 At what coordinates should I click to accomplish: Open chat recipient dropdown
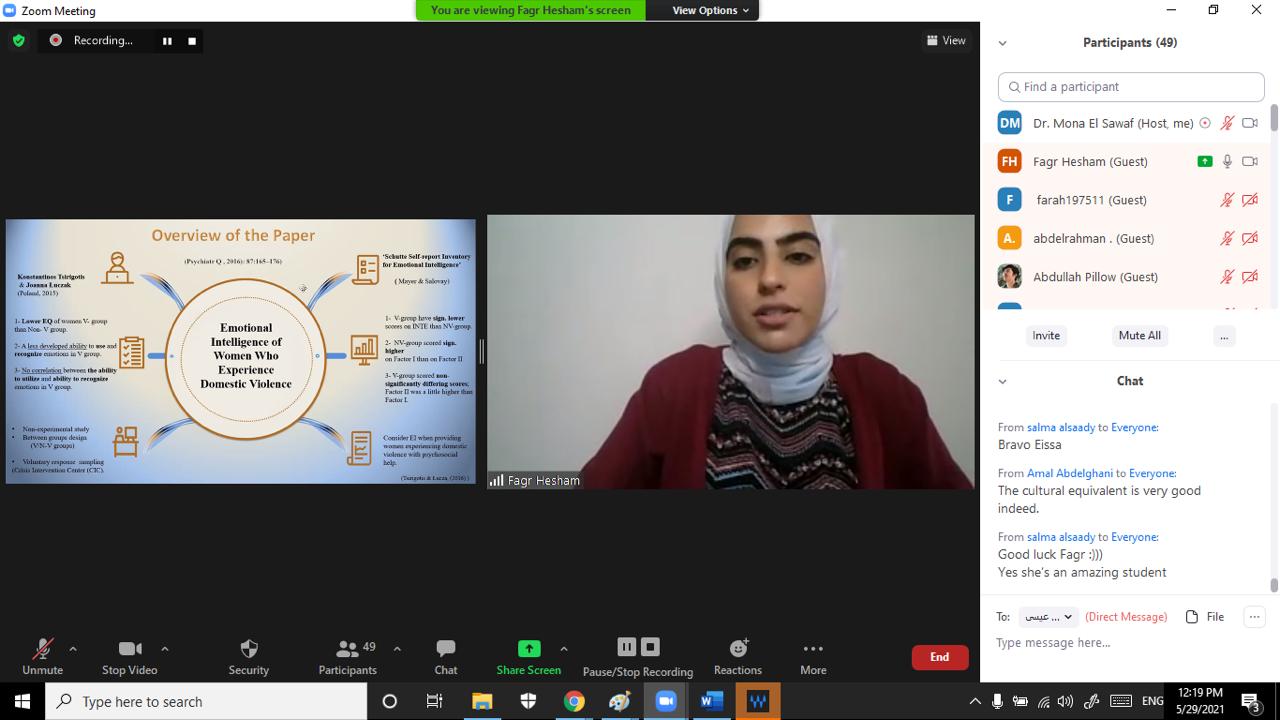coord(1048,617)
